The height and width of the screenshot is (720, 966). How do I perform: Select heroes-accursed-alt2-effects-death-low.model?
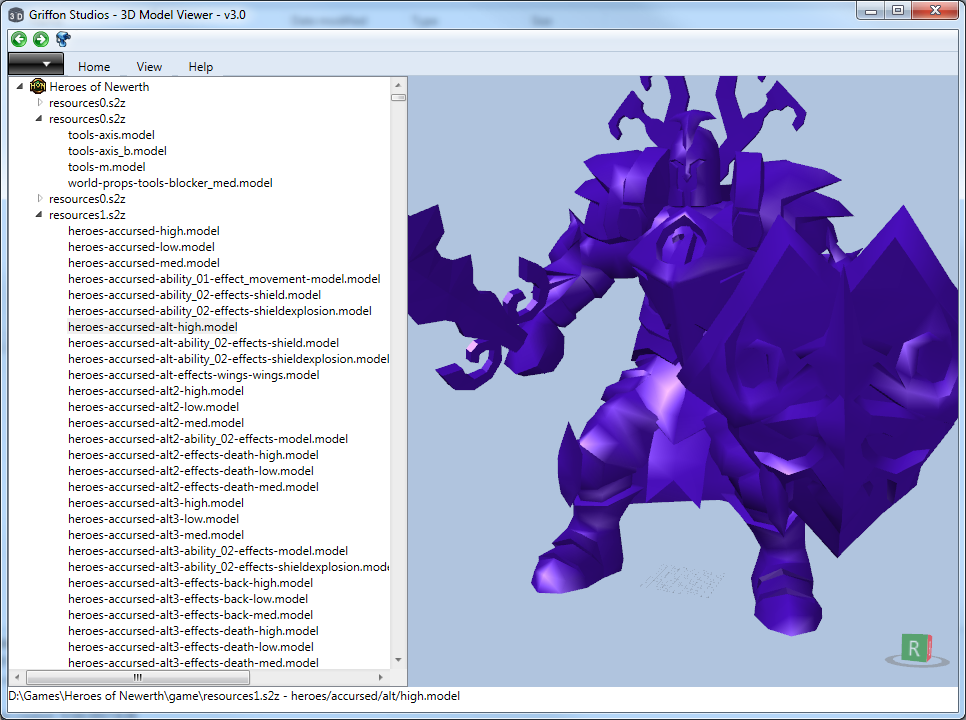click(191, 471)
